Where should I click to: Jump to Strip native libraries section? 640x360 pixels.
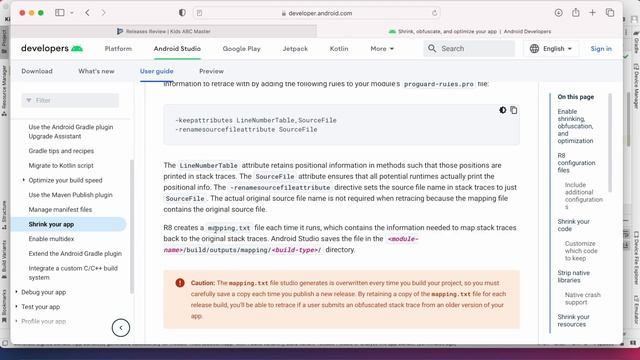tap(573, 276)
